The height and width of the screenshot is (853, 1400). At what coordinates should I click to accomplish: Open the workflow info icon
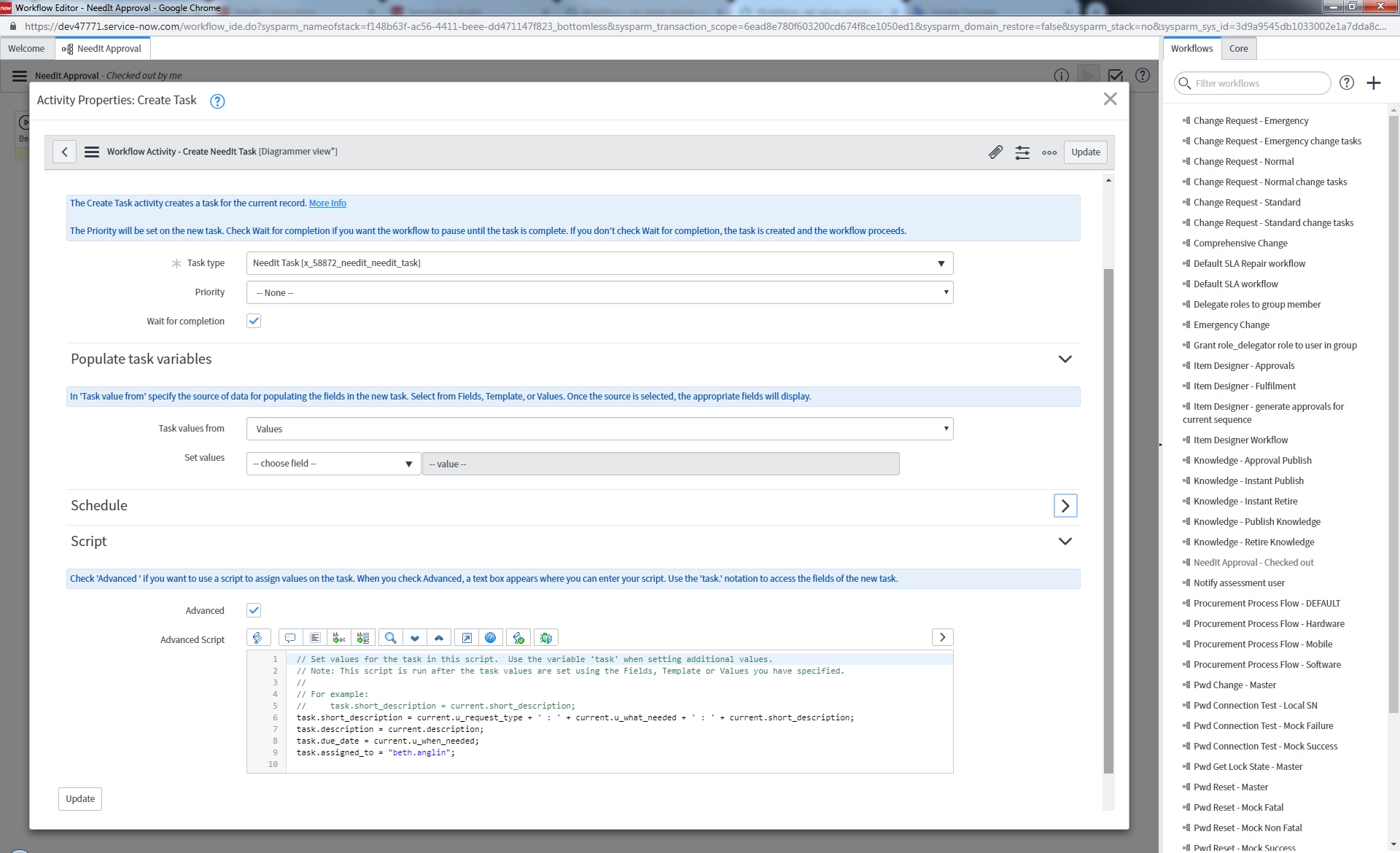(x=1062, y=76)
